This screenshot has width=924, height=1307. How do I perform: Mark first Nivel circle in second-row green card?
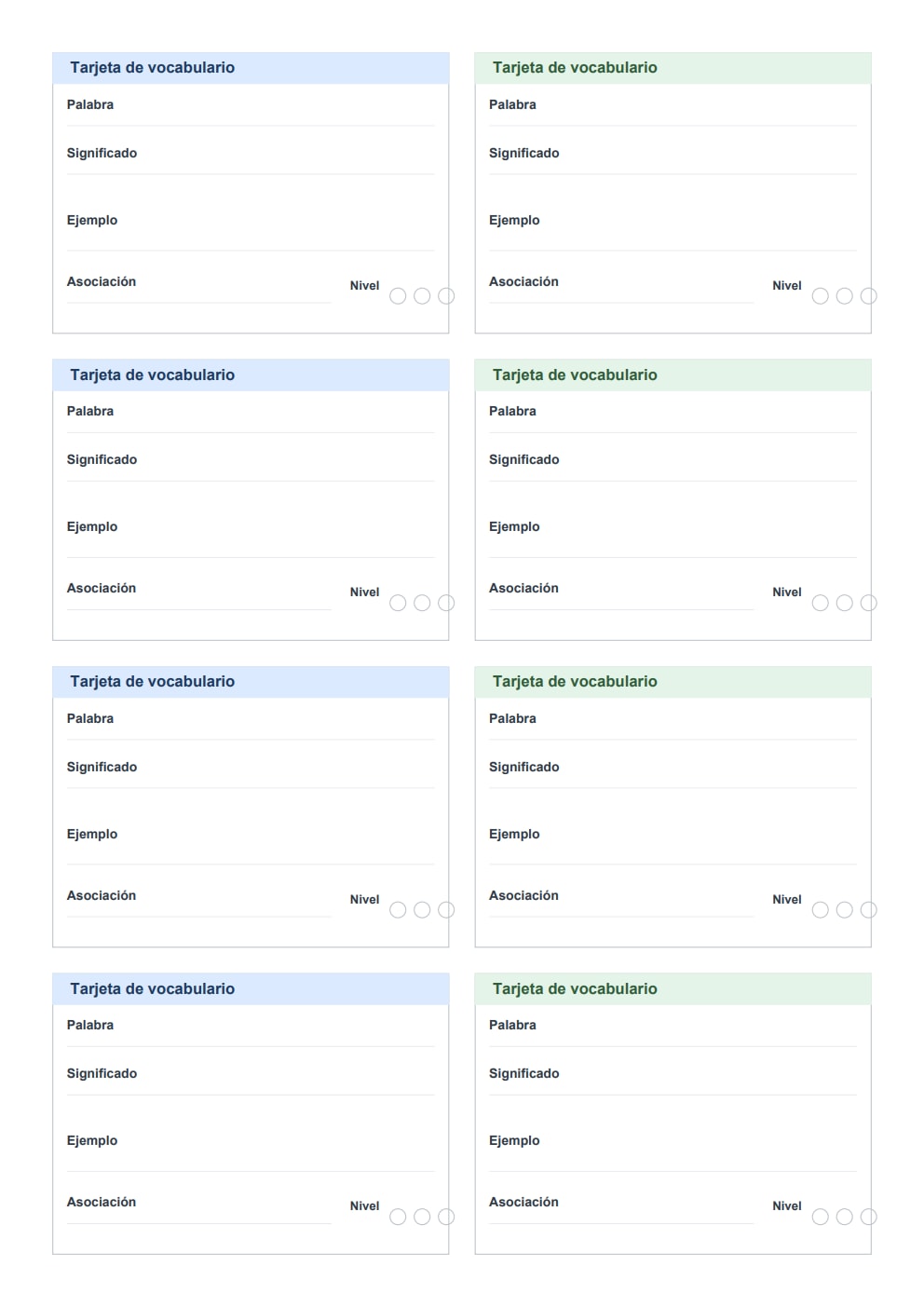pyautogui.click(x=821, y=603)
